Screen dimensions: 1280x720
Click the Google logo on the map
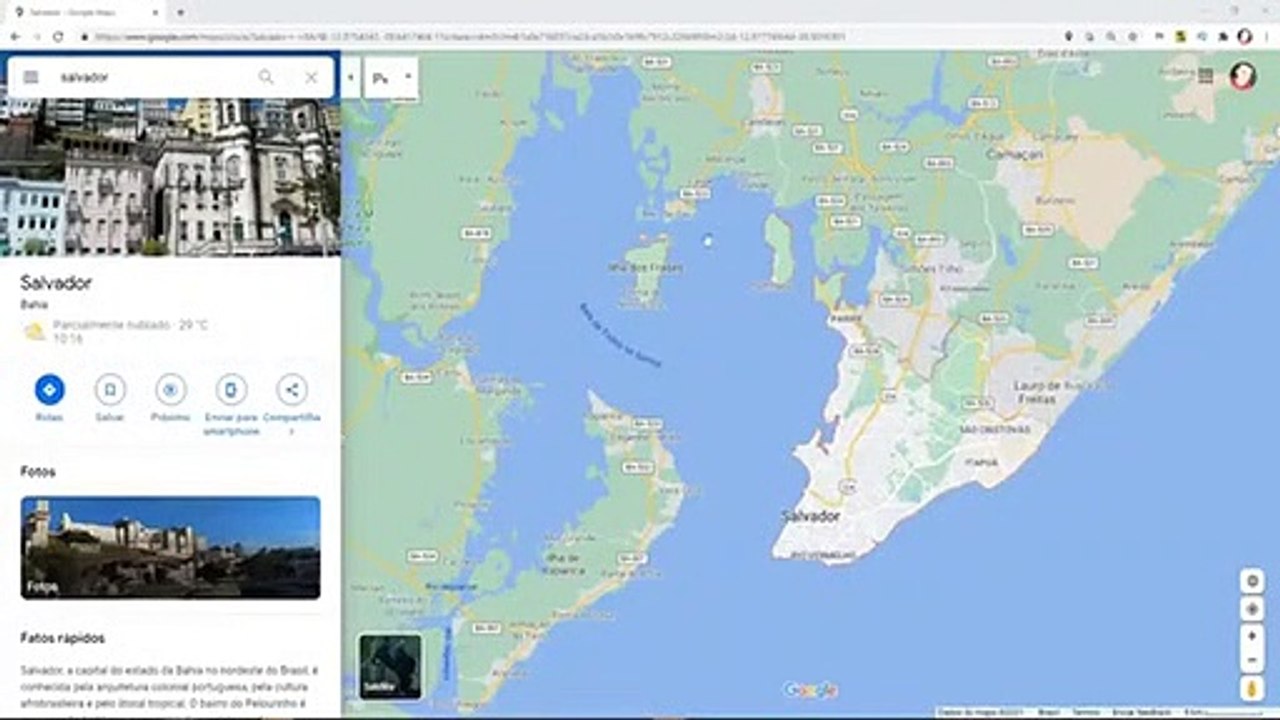(x=810, y=690)
